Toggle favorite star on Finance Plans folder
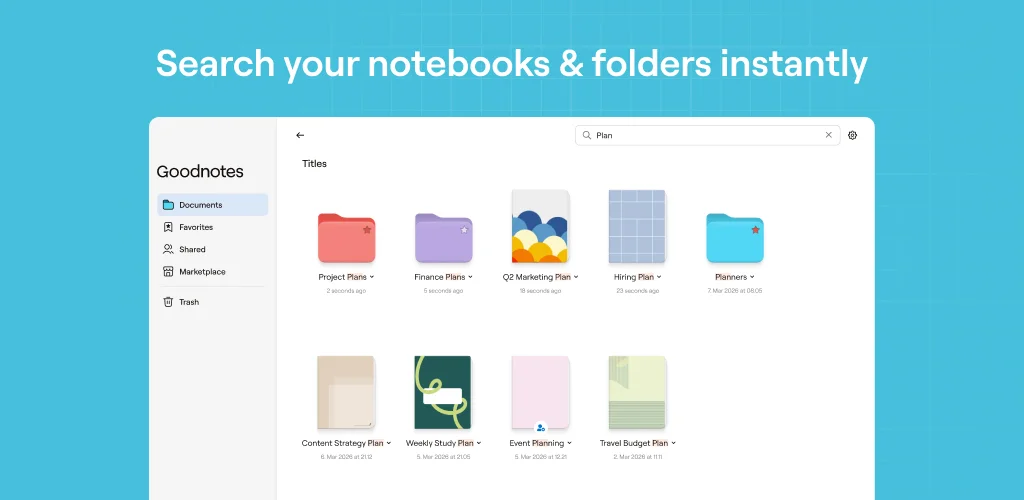 (464, 230)
